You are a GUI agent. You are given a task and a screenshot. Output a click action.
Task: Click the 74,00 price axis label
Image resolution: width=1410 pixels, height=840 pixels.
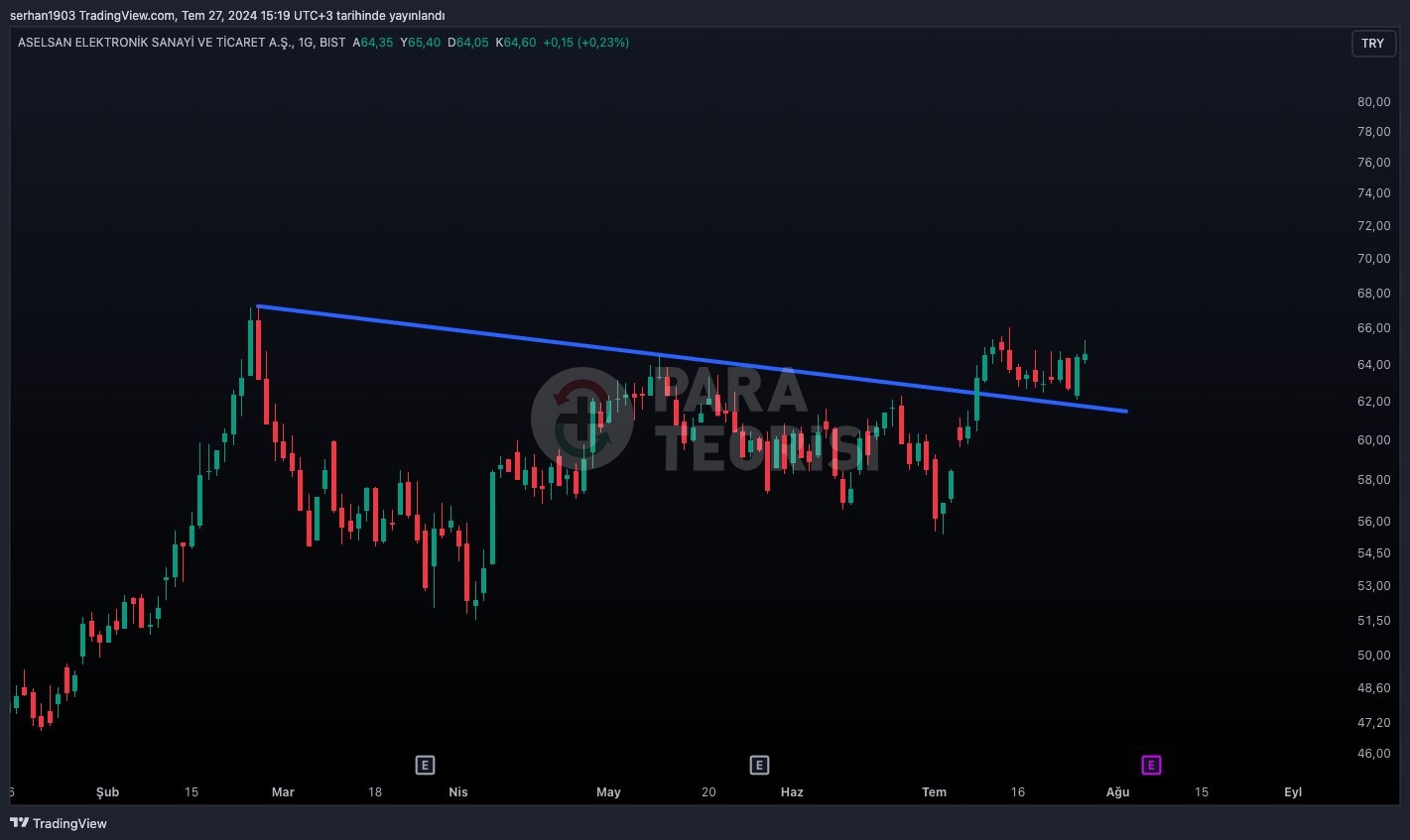(x=1373, y=193)
